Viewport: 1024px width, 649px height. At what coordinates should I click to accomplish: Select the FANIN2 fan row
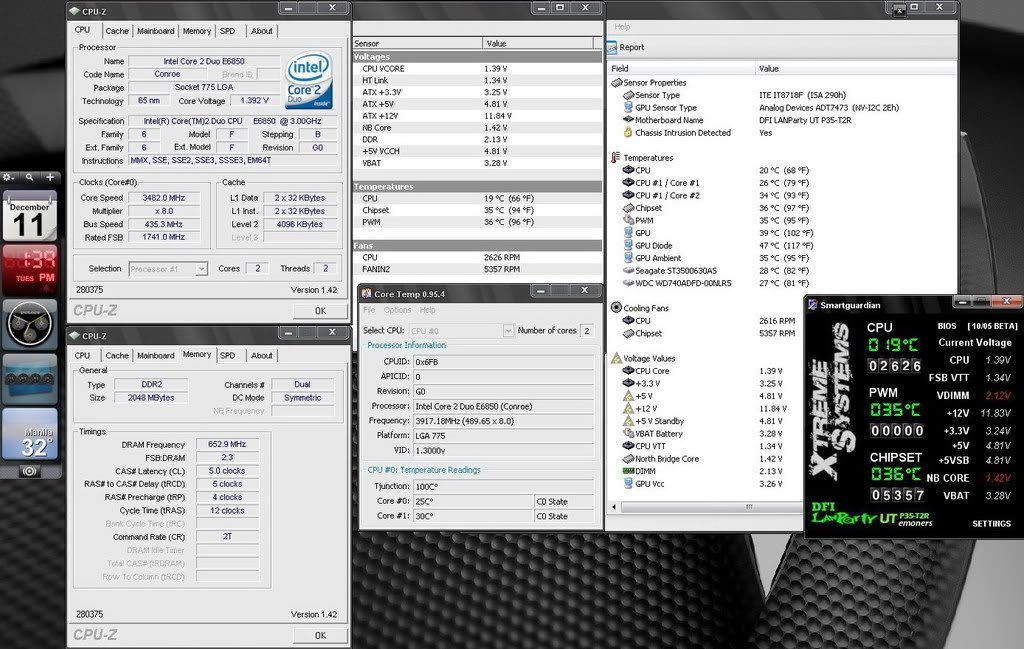point(477,269)
